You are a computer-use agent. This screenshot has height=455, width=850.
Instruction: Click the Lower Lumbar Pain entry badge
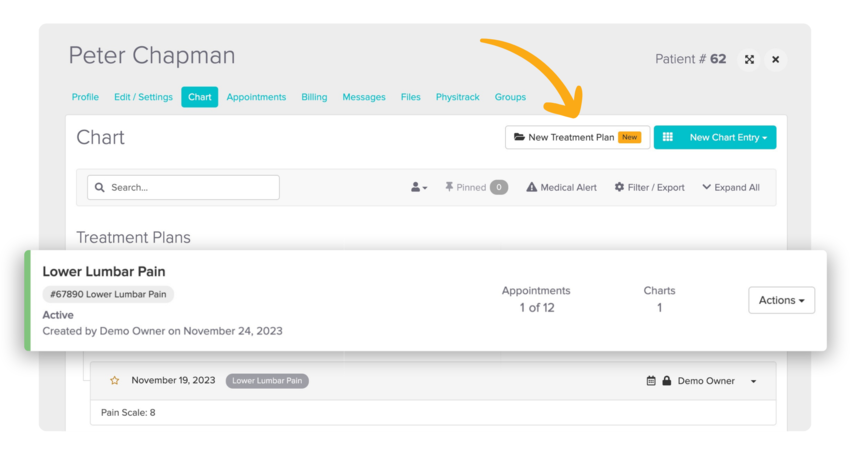coord(267,381)
